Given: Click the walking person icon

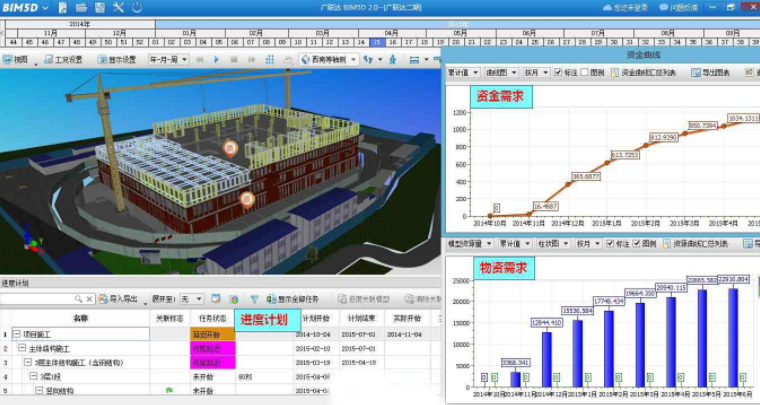Looking at the screenshot, I should pyautogui.click(x=393, y=60).
